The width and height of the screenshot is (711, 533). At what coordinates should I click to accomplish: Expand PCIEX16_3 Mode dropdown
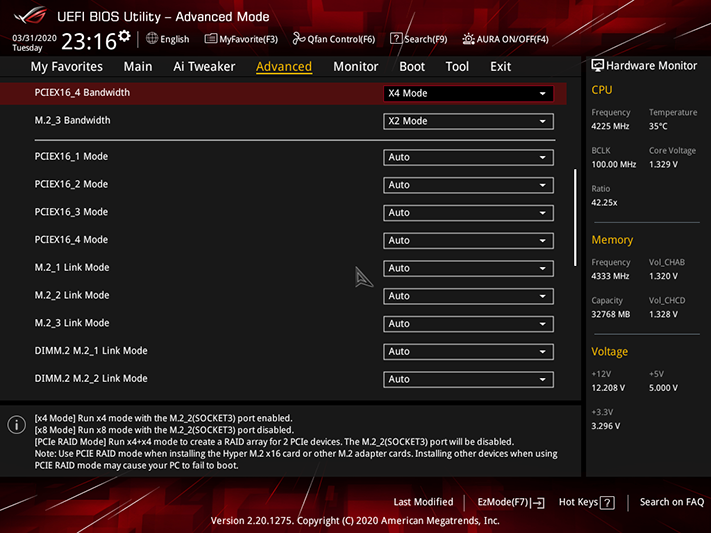[x=468, y=213]
